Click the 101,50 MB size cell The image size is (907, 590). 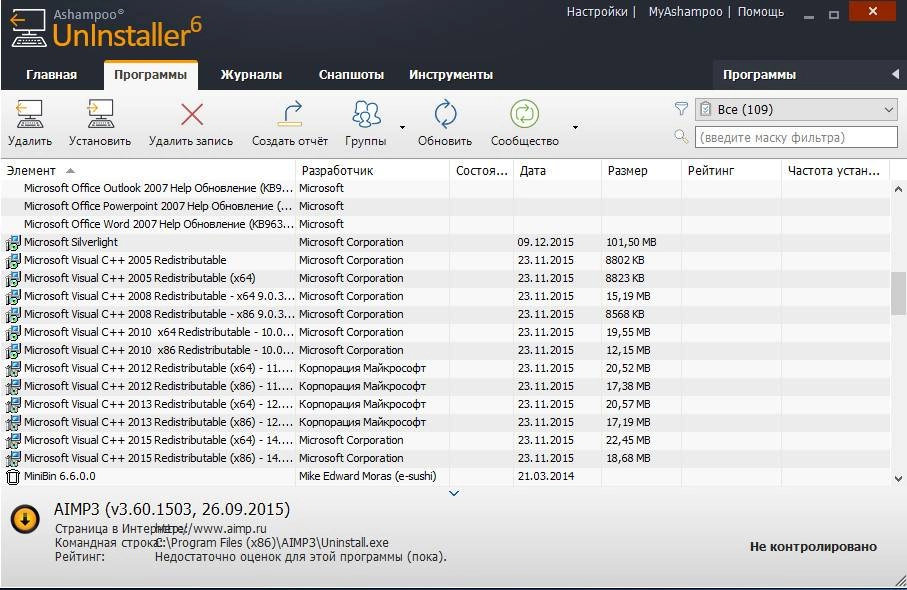[631, 242]
